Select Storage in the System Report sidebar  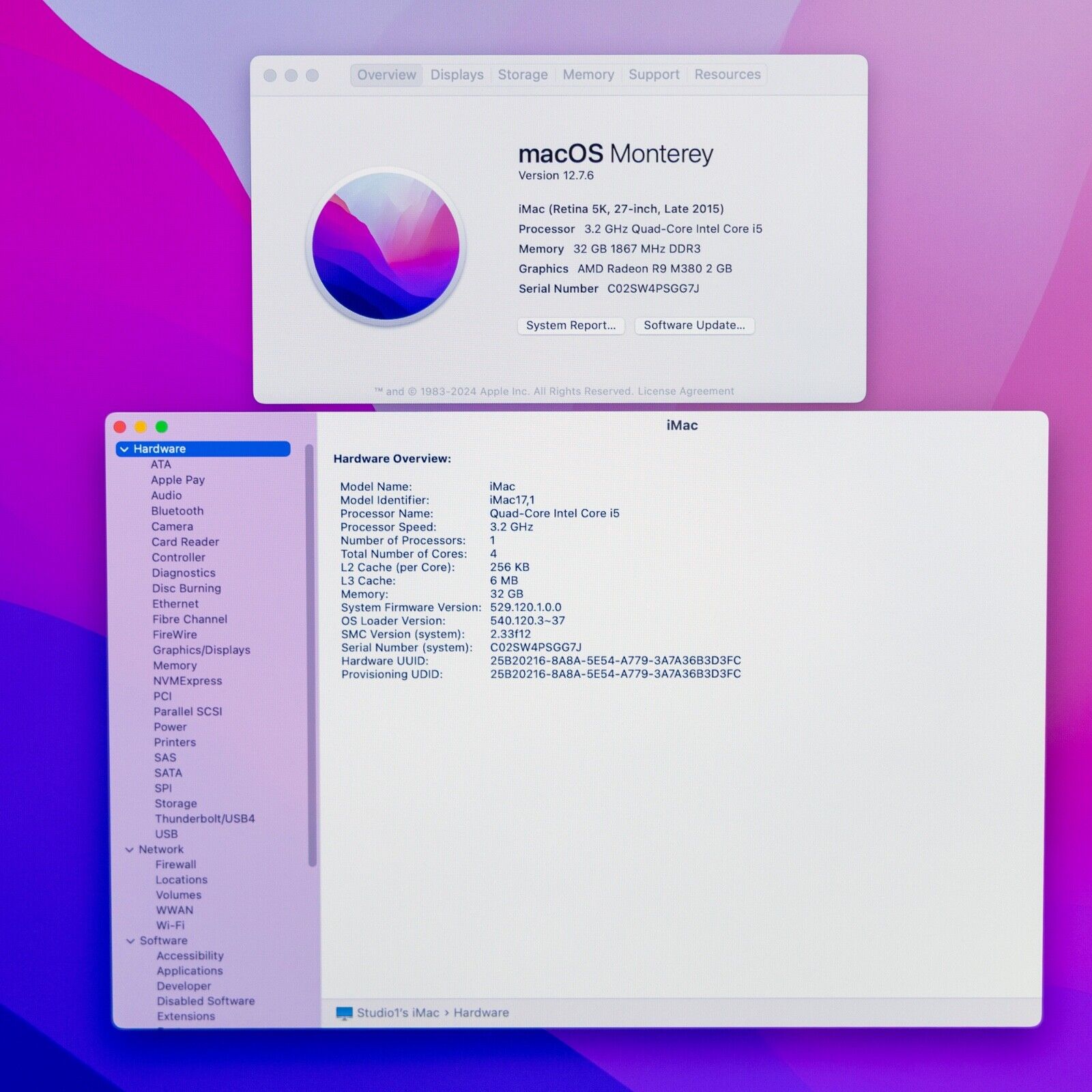coord(175,804)
